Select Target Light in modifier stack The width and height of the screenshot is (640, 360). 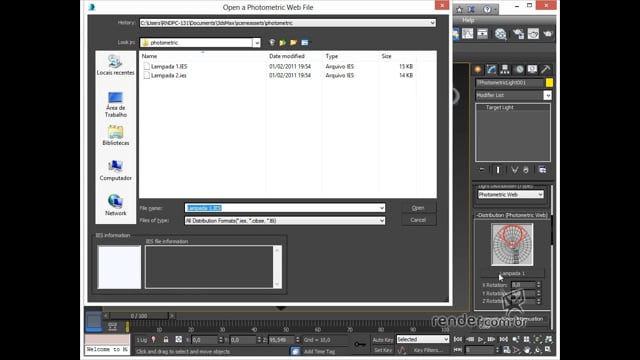click(500, 107)
